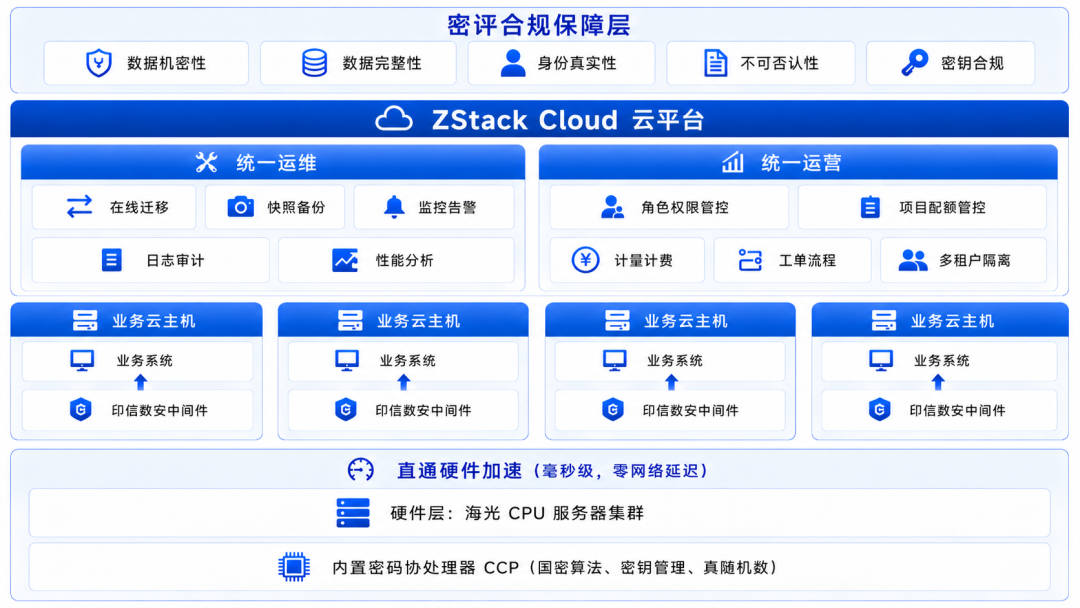Click the 日志审计 label
The image size is (1080, 608).
[x=175, y=260]
